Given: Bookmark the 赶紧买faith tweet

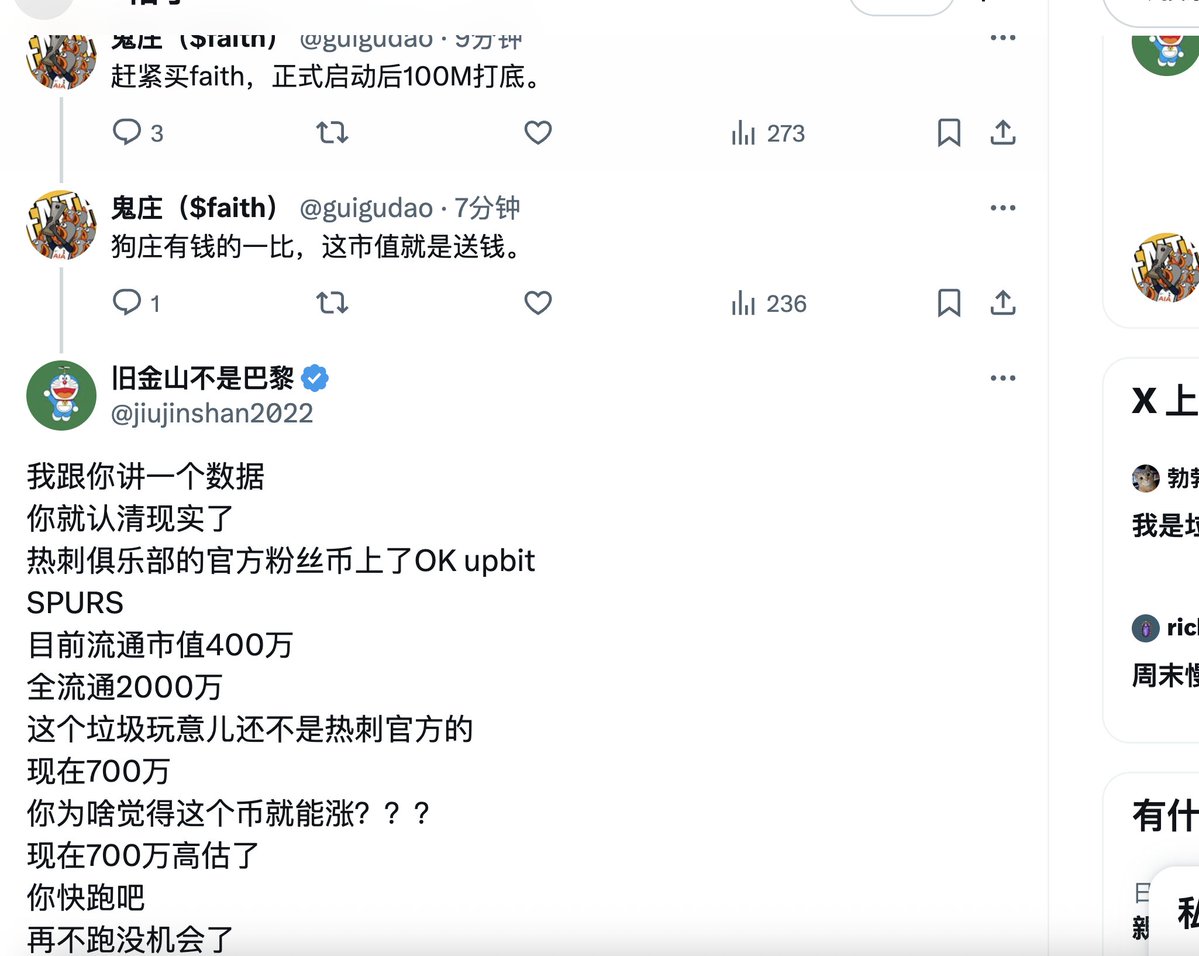Looking at the screenshot, I should (948, 132).
